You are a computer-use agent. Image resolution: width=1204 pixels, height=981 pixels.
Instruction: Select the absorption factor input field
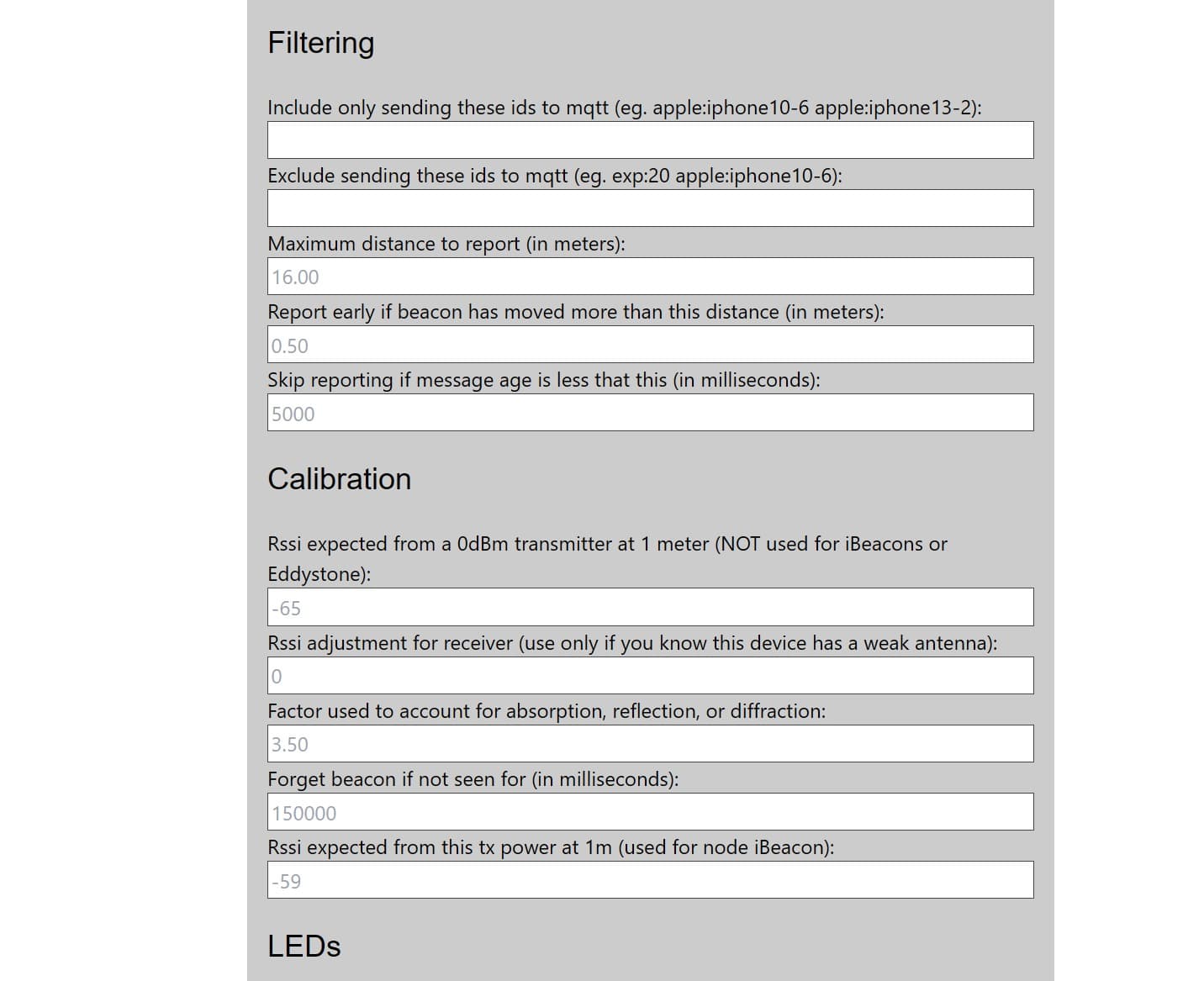(650, 743)
